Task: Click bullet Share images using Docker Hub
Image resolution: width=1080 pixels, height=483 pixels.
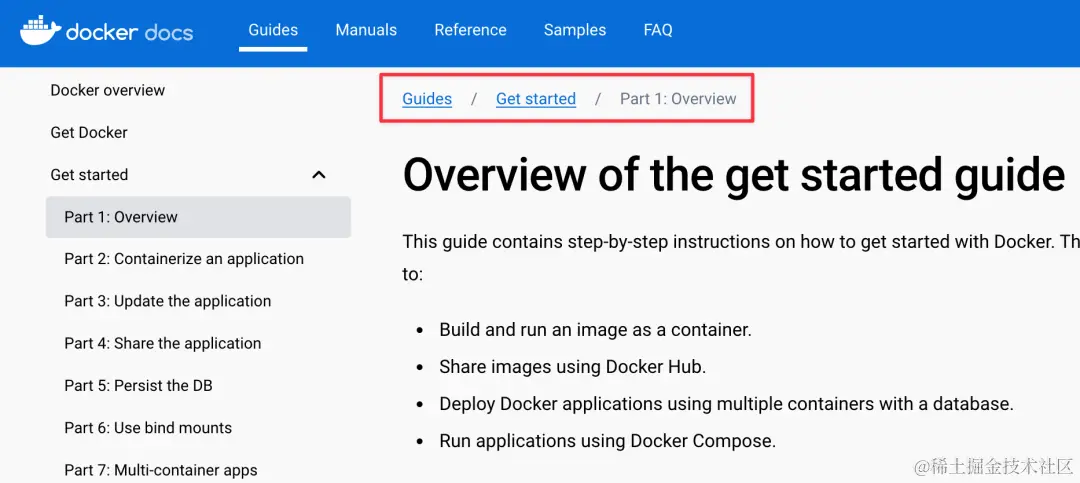Action: [572, 367]
